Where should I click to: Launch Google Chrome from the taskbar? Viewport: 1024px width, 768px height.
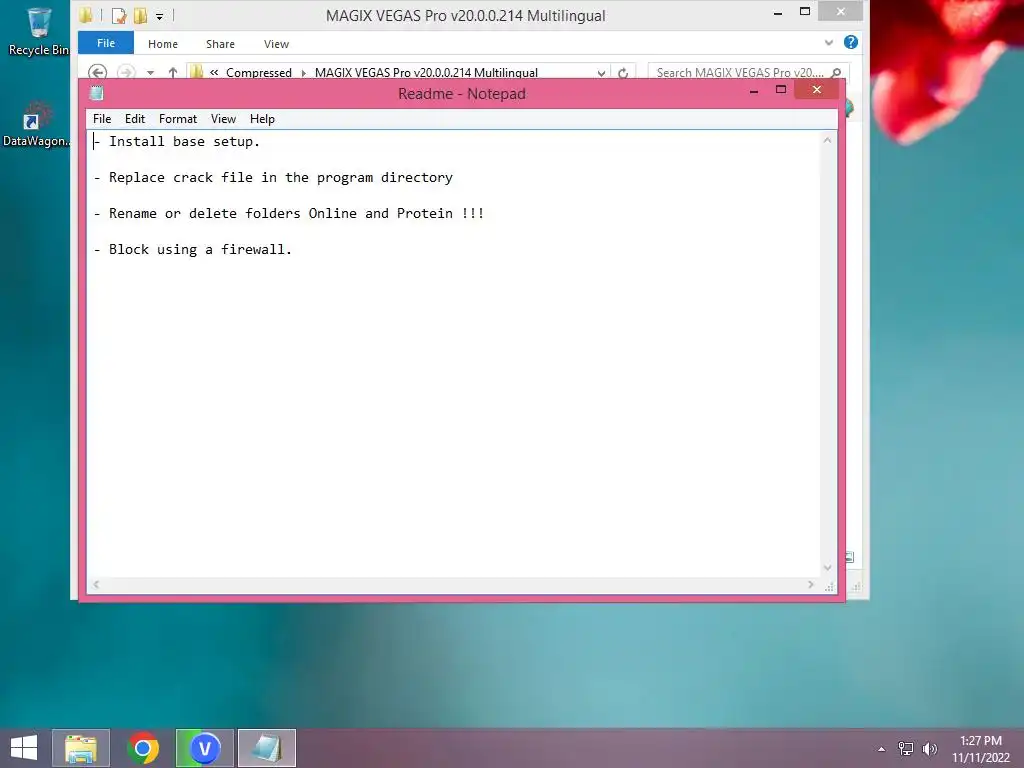pyautogui.click(x=143, y=748)
